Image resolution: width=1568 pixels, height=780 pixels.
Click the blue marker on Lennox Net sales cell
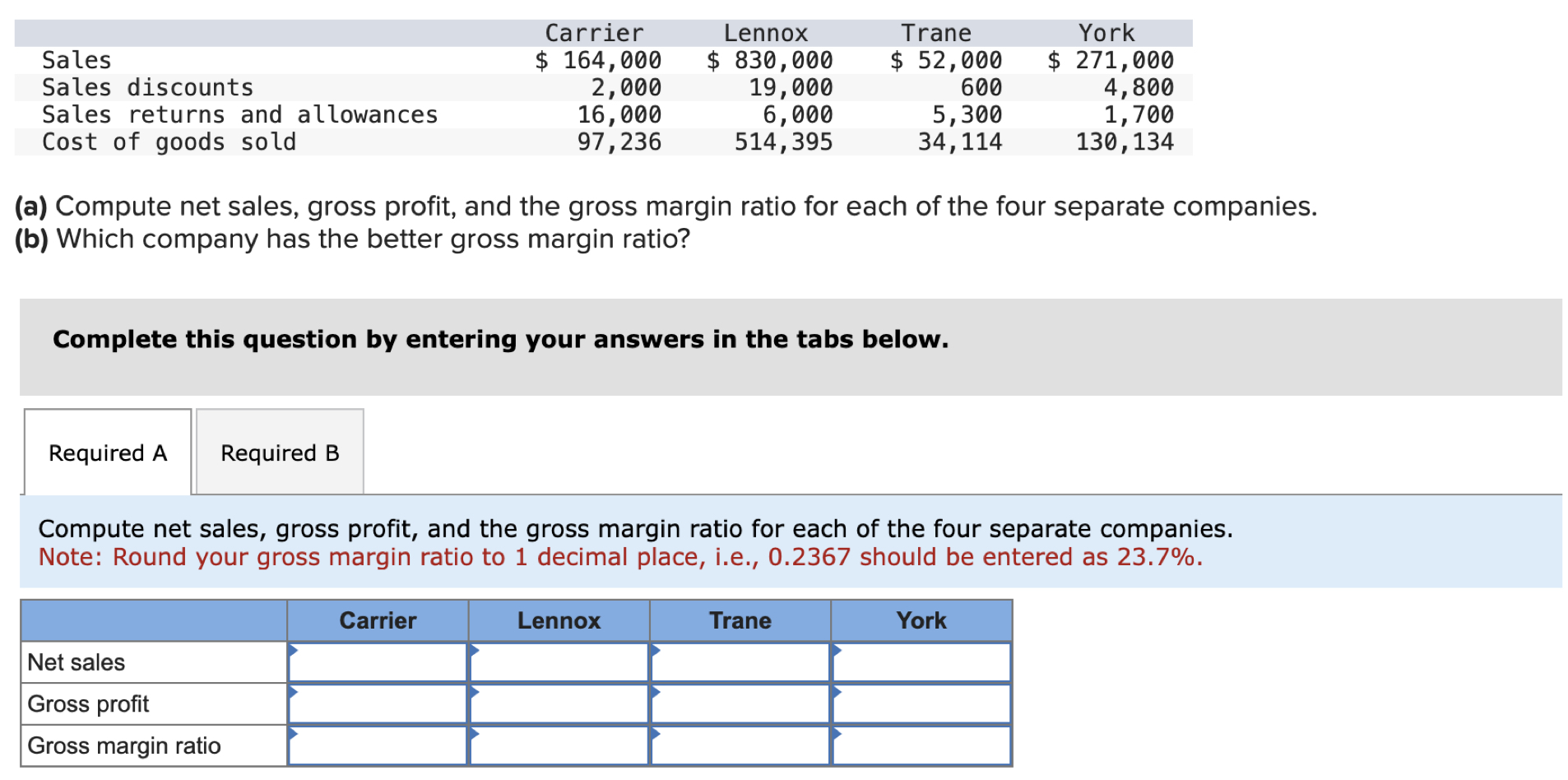476,652
